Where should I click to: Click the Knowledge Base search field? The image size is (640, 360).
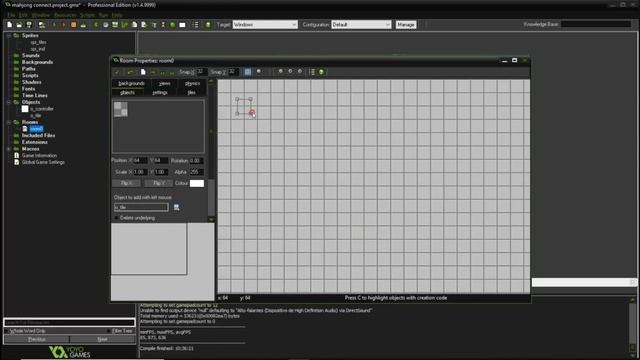(596, 24)
